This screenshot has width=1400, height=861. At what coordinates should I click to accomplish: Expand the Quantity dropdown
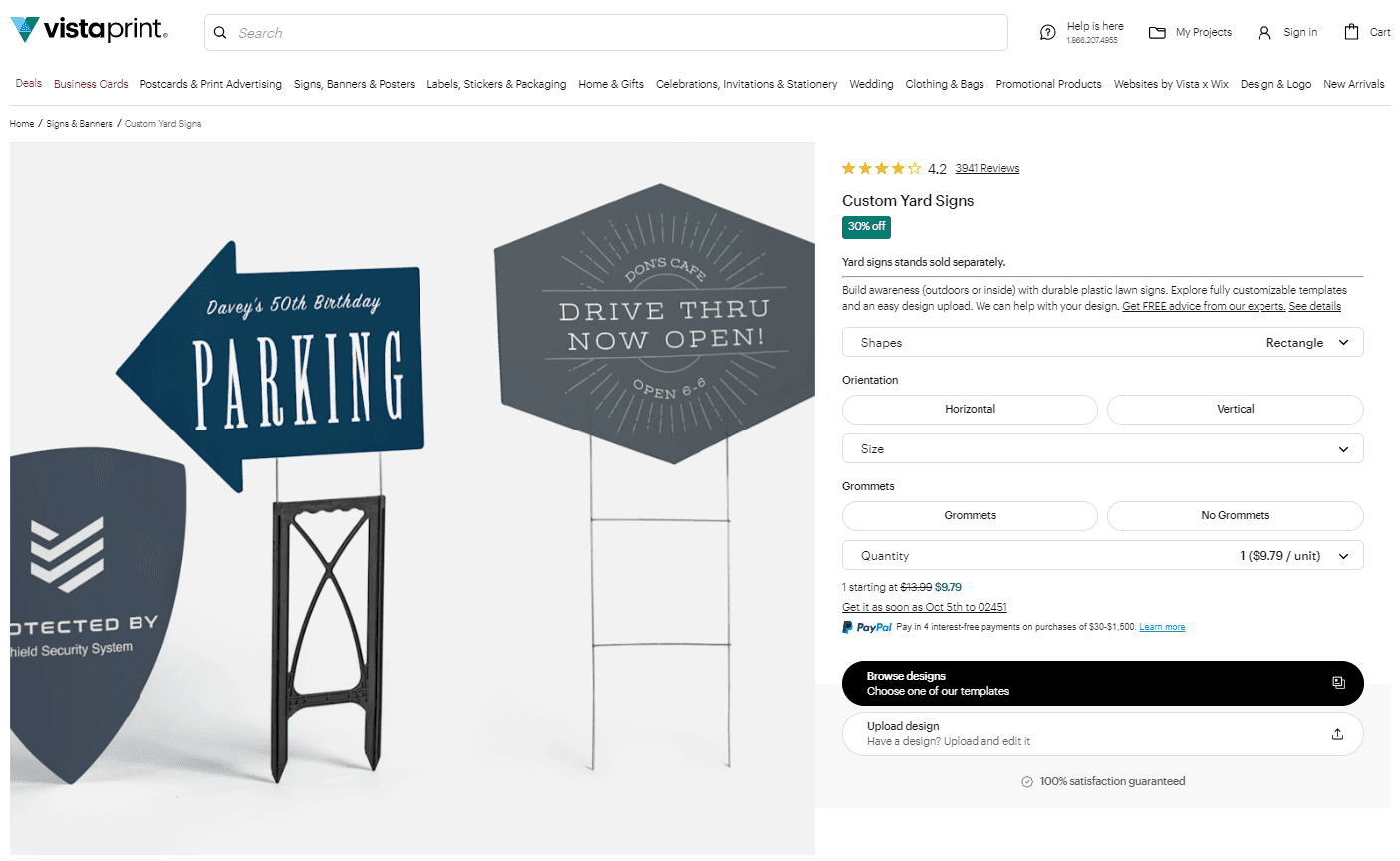click(1102, 556)
